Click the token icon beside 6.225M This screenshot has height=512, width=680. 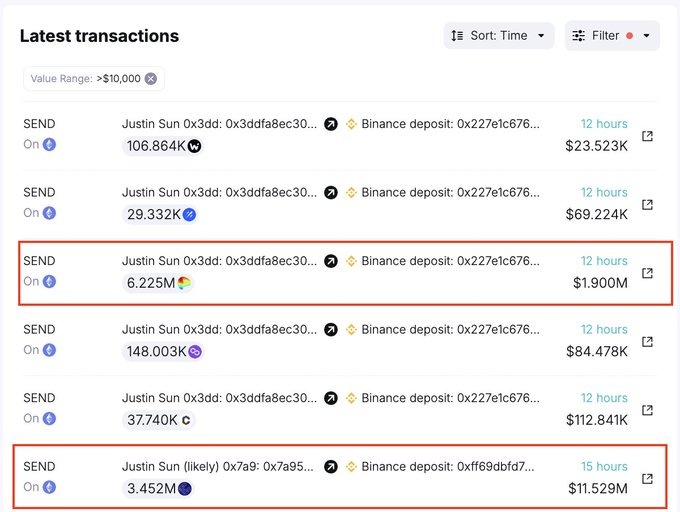pyautogui.click(x=184, y=283)
